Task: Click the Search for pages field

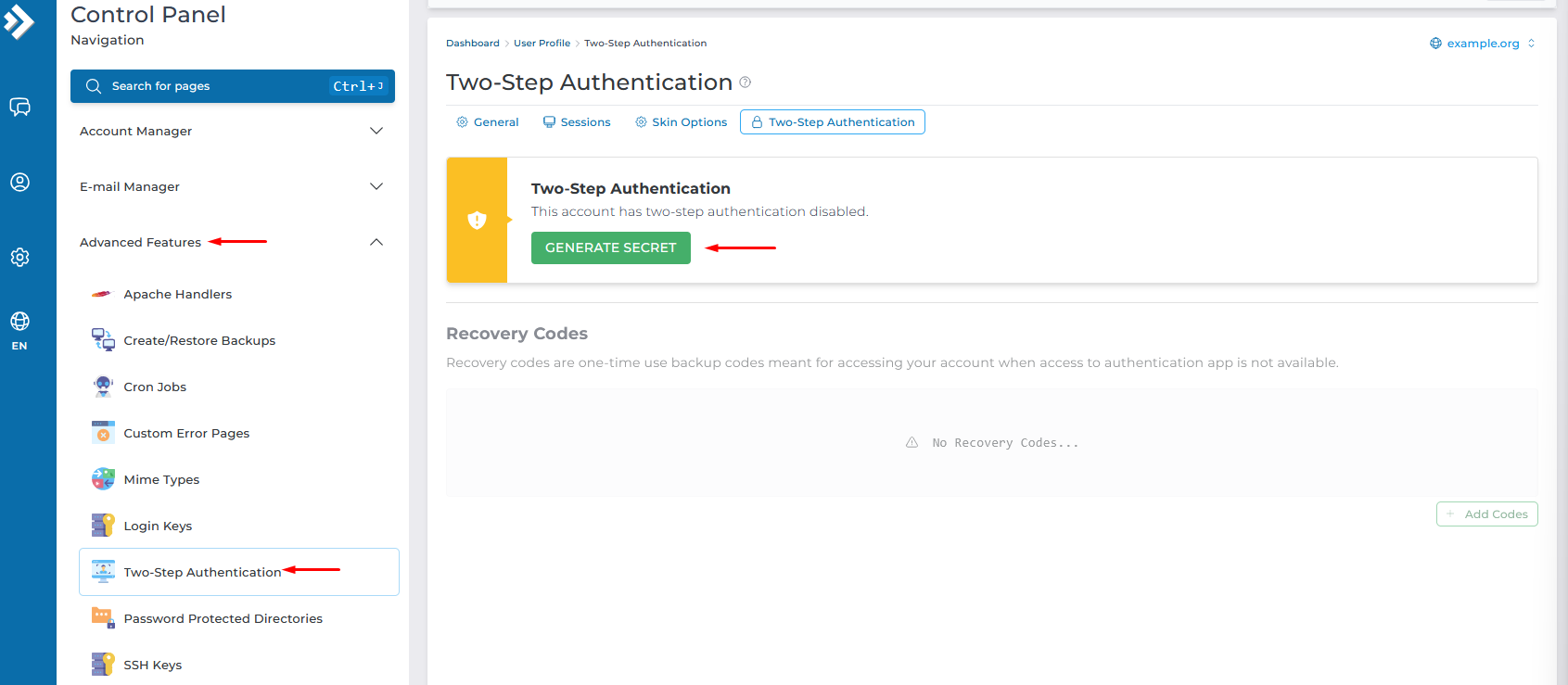Action: coord(218,86)
